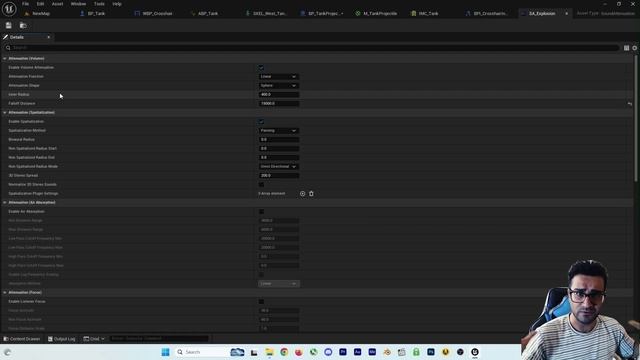Click the Save asset icon in toolbar
The width and height of the screenshot is (640, 360).
pos(9,25)
